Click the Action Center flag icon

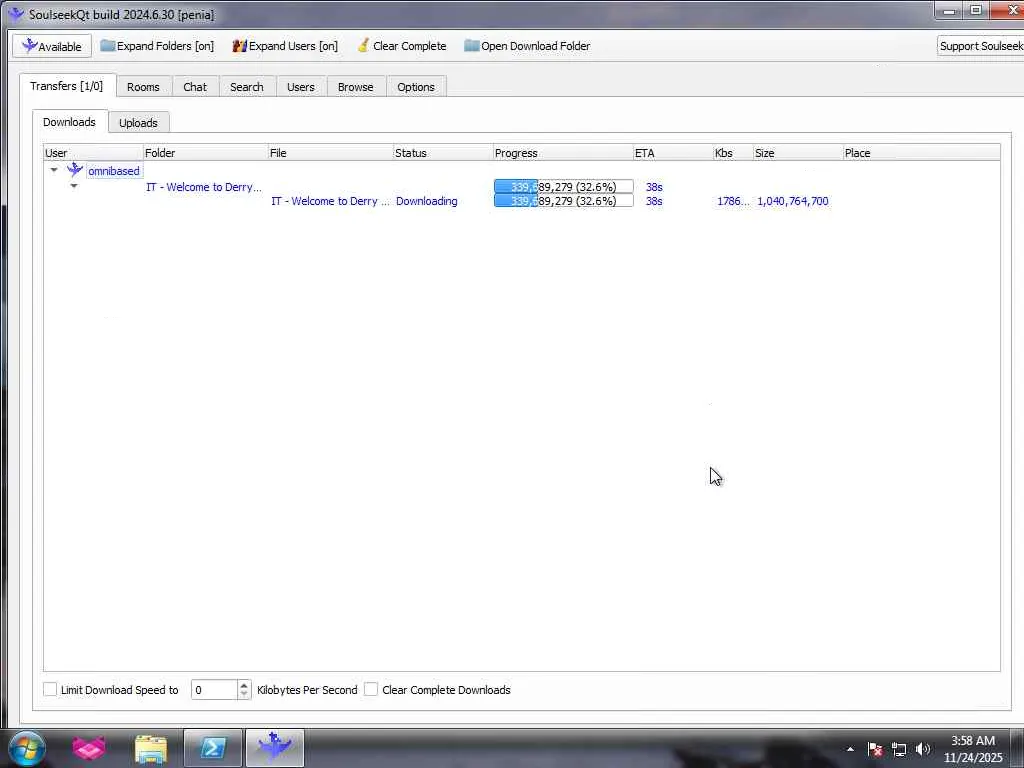pos(875,749)
